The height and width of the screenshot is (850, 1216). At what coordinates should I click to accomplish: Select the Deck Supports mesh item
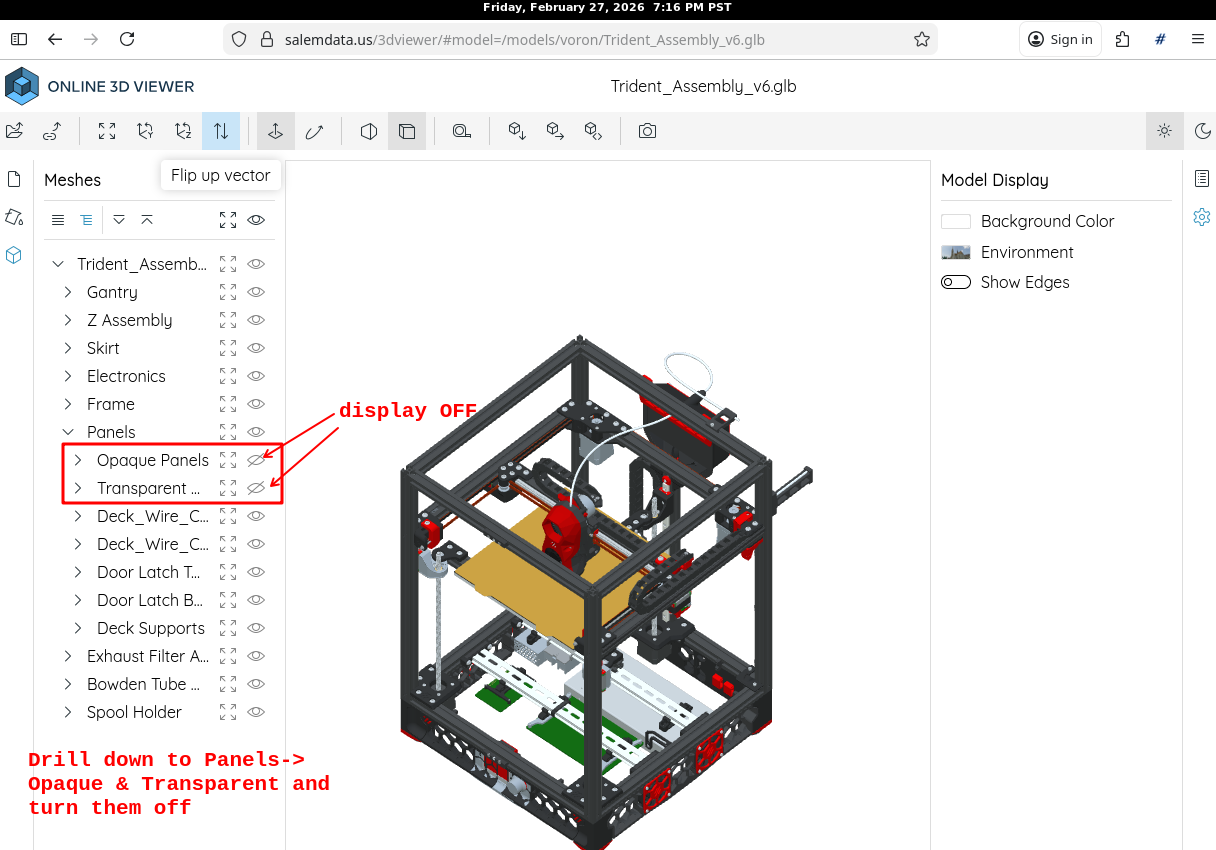(x=150, y=628)
